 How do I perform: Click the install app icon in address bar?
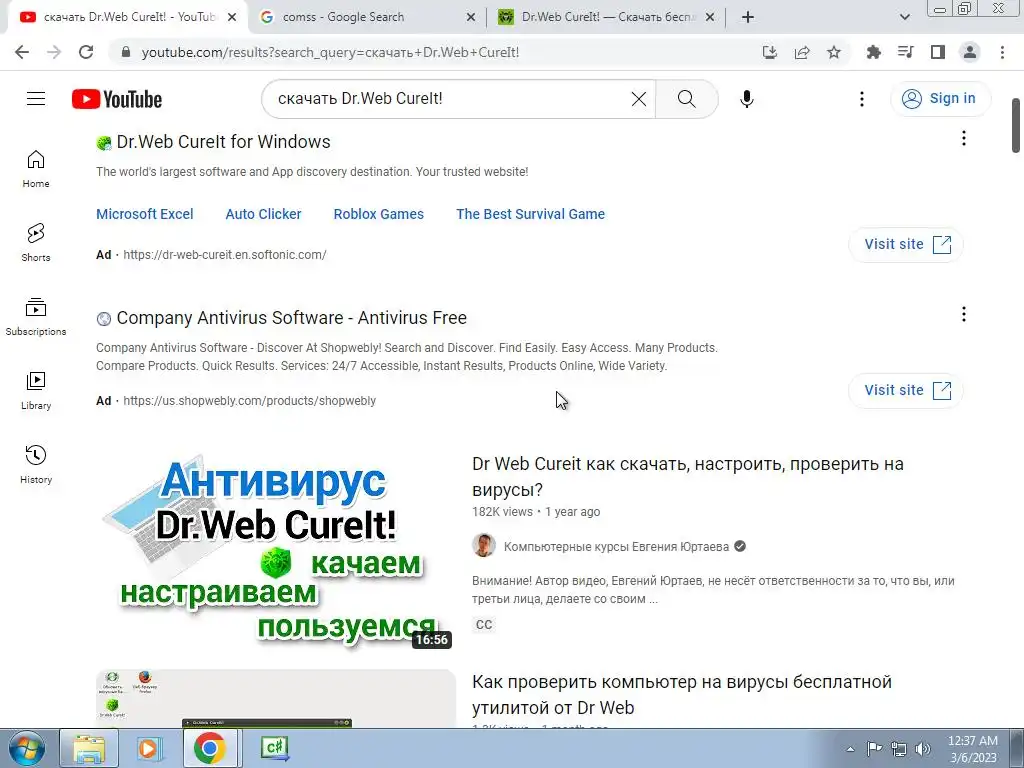click(x=770, y=52)
